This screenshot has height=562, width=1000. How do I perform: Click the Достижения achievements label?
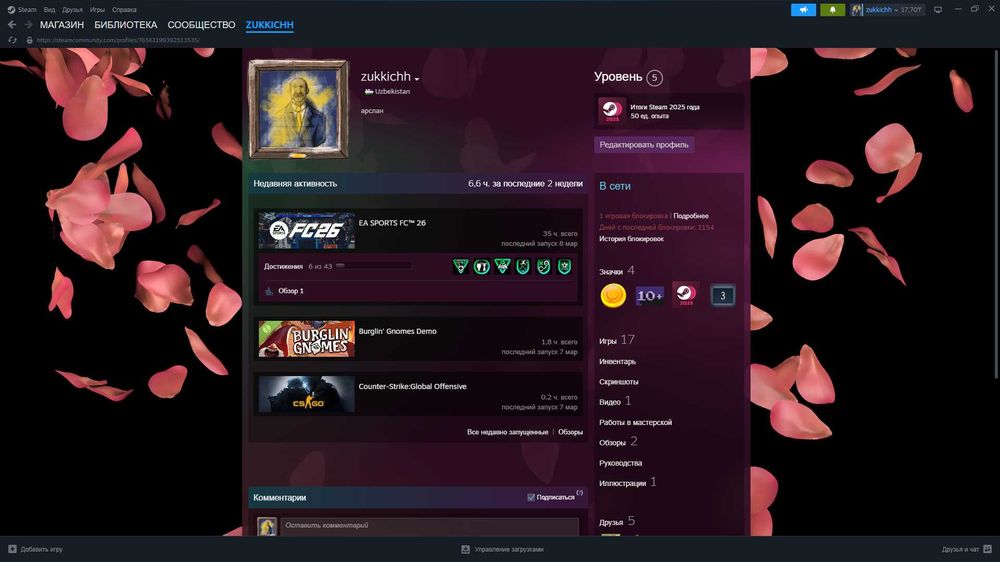pyautogui.click(x=283, y=266)
